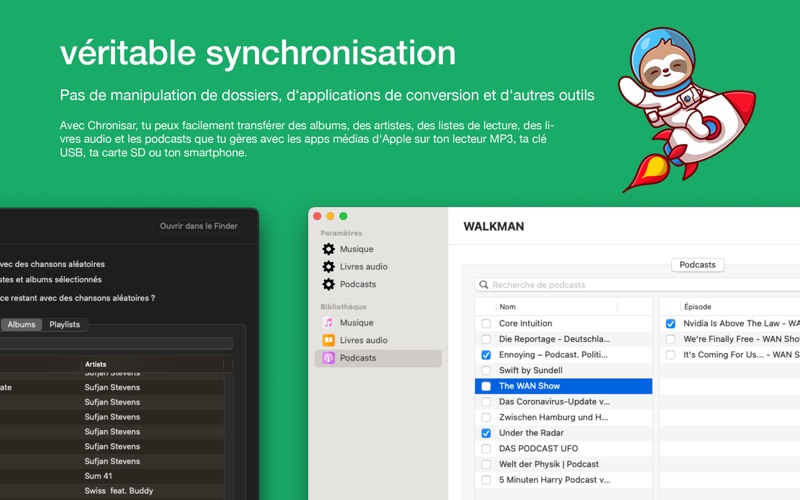800x500 pixels.
Task: Click the Recherche de podcasts search field
Action: click(637, 285)
